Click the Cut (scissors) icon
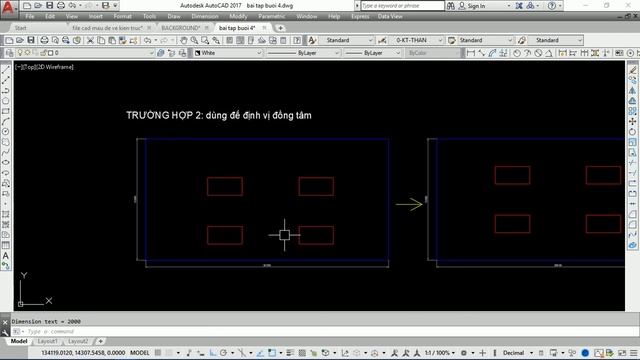 (x=90, y=40)
